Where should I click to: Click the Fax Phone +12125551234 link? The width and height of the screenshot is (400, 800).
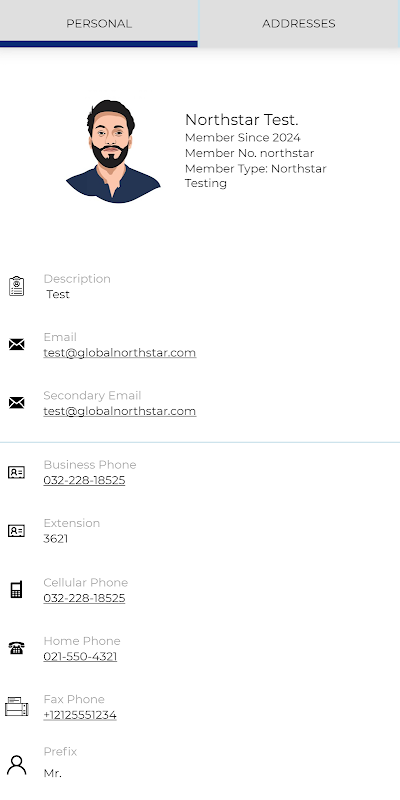coord(80,715)
